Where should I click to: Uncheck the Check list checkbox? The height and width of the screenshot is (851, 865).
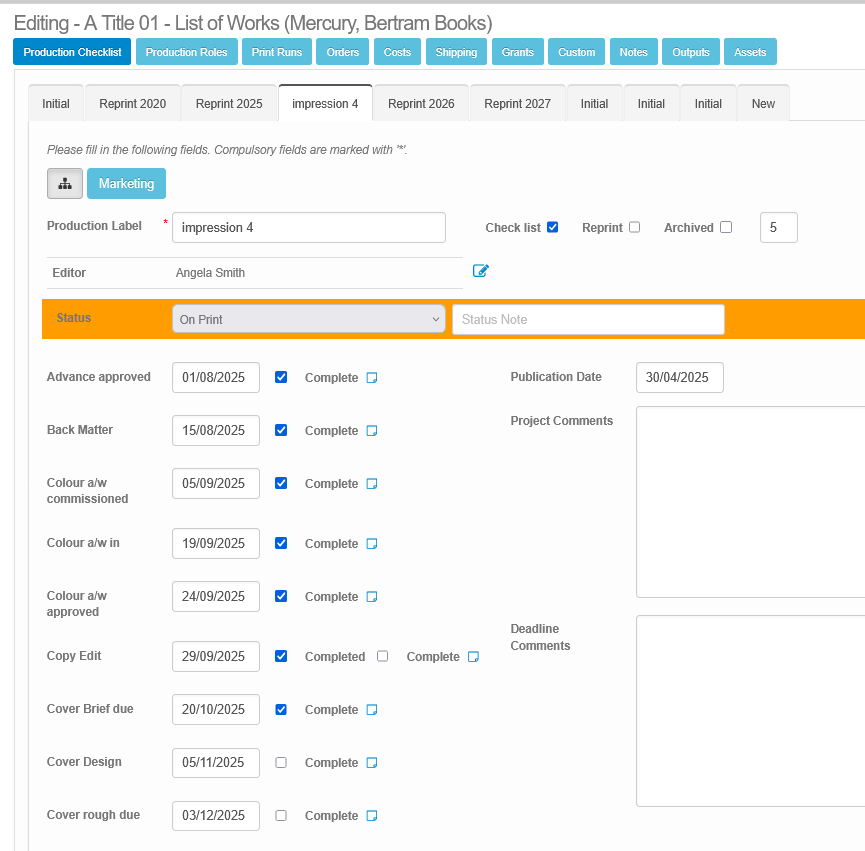click(x=553, y=227)
